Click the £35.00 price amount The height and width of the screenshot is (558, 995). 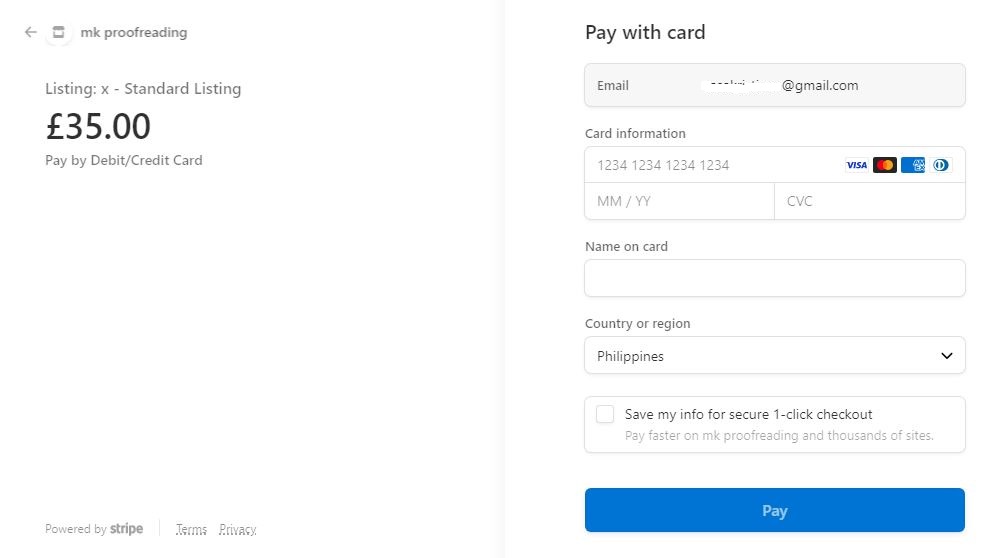(98, 127)
